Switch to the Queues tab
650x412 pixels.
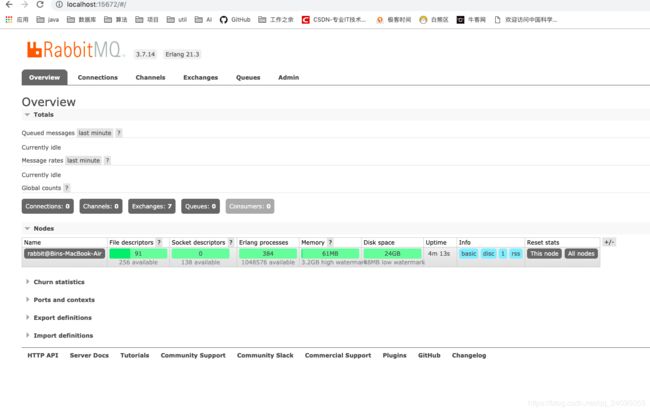tap(248, 78)
